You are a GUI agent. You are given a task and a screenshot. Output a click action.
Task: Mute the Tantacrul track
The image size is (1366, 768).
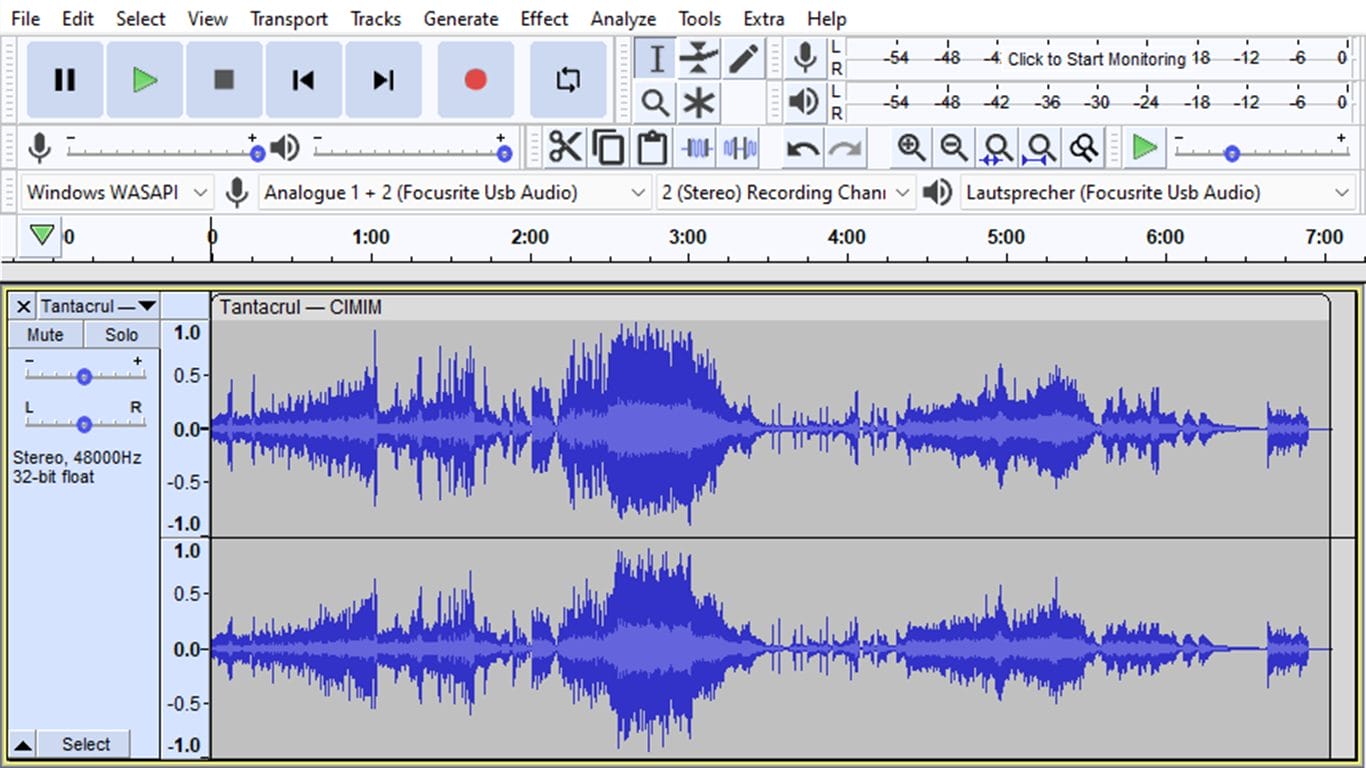coord(45,335)
